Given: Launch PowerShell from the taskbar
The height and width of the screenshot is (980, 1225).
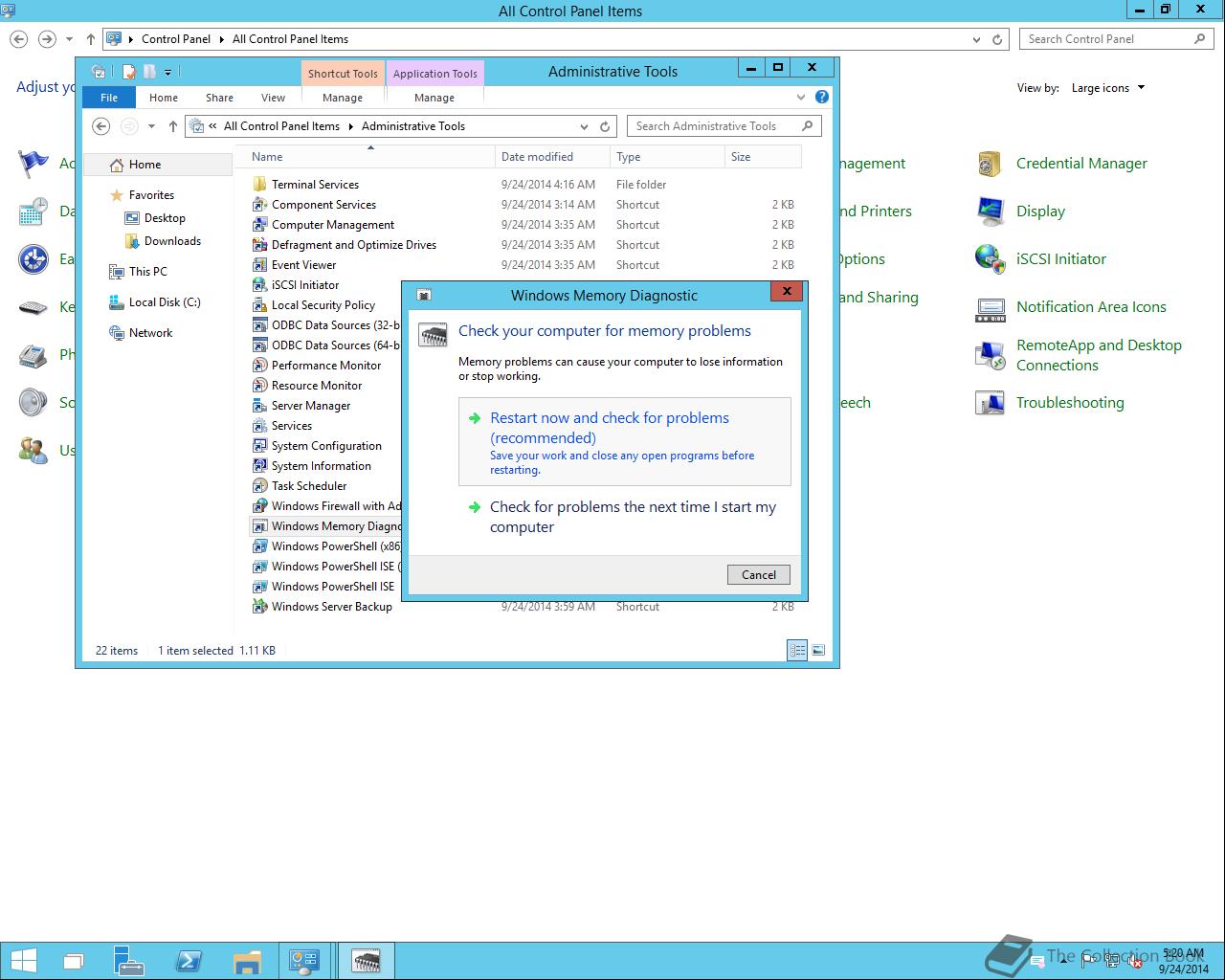Looking at the screenshot, I should [x=188, y=961].
